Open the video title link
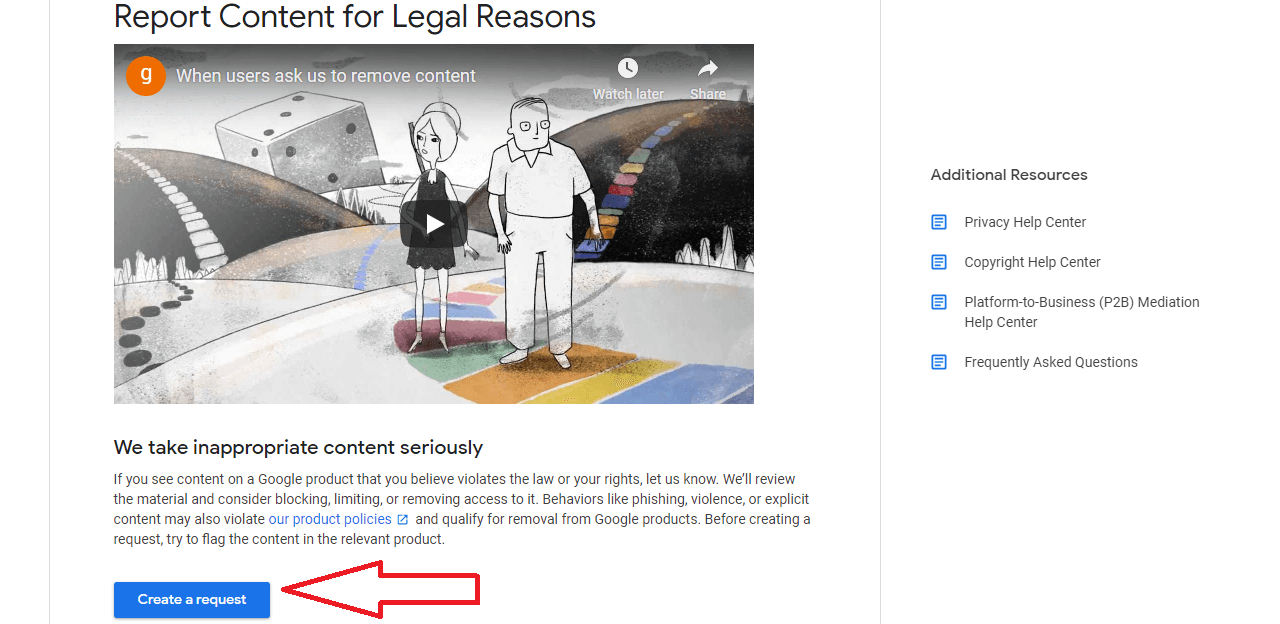 tap(326, 76)
